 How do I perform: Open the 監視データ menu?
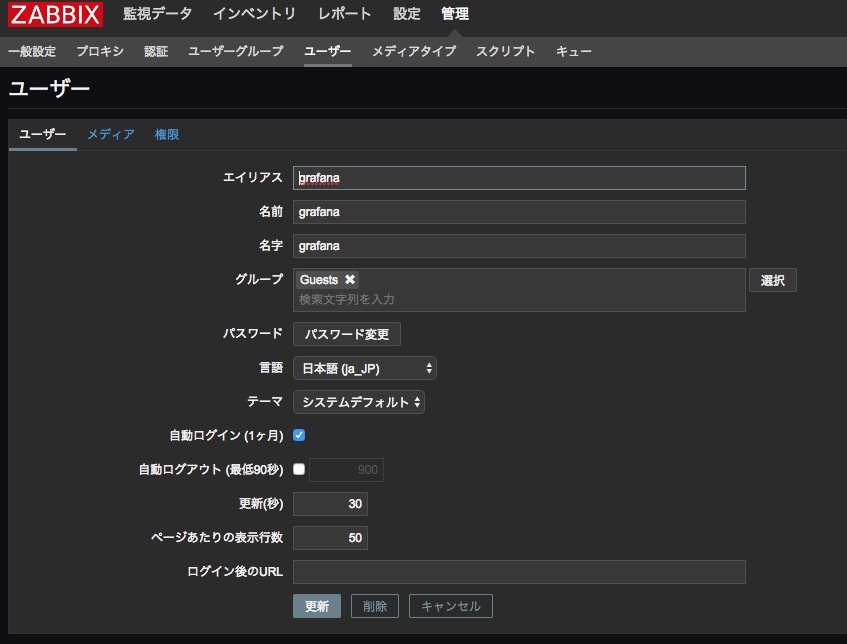point(157,14)
